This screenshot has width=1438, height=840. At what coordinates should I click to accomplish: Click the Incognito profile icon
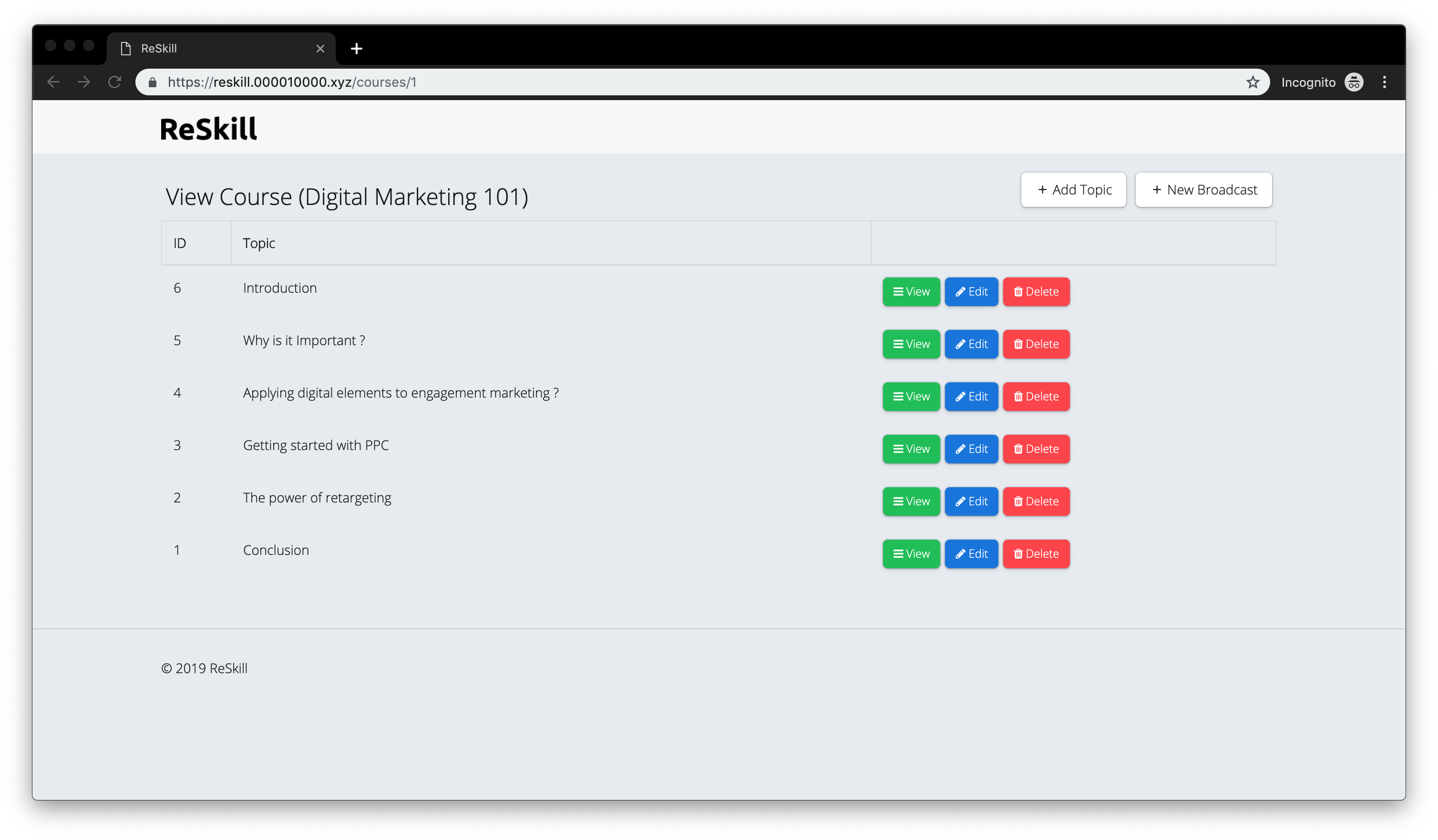point(1354,82)
